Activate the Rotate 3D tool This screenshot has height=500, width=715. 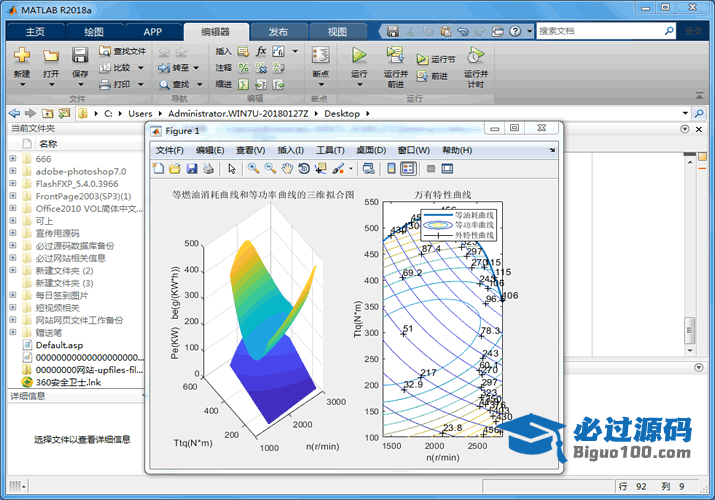click(304, 168)
